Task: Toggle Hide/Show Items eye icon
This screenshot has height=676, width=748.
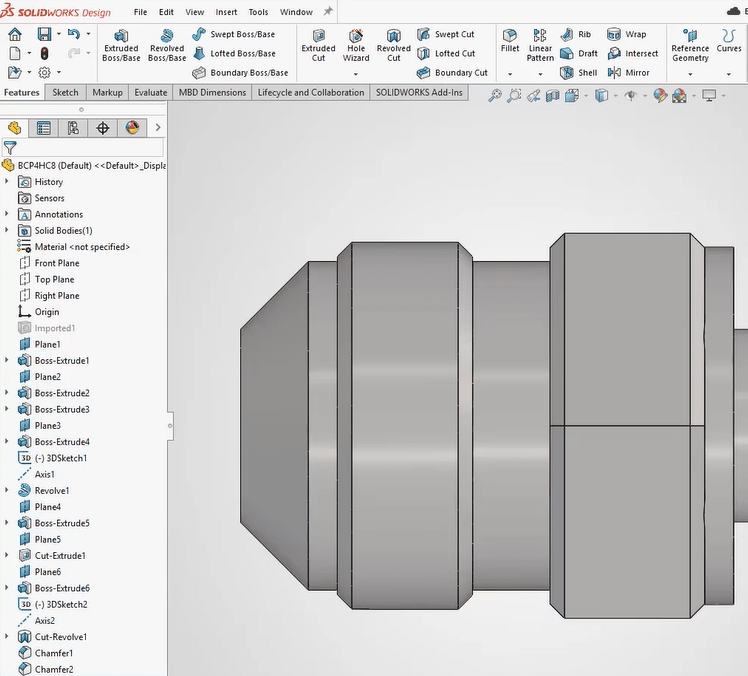Action: 631,96
